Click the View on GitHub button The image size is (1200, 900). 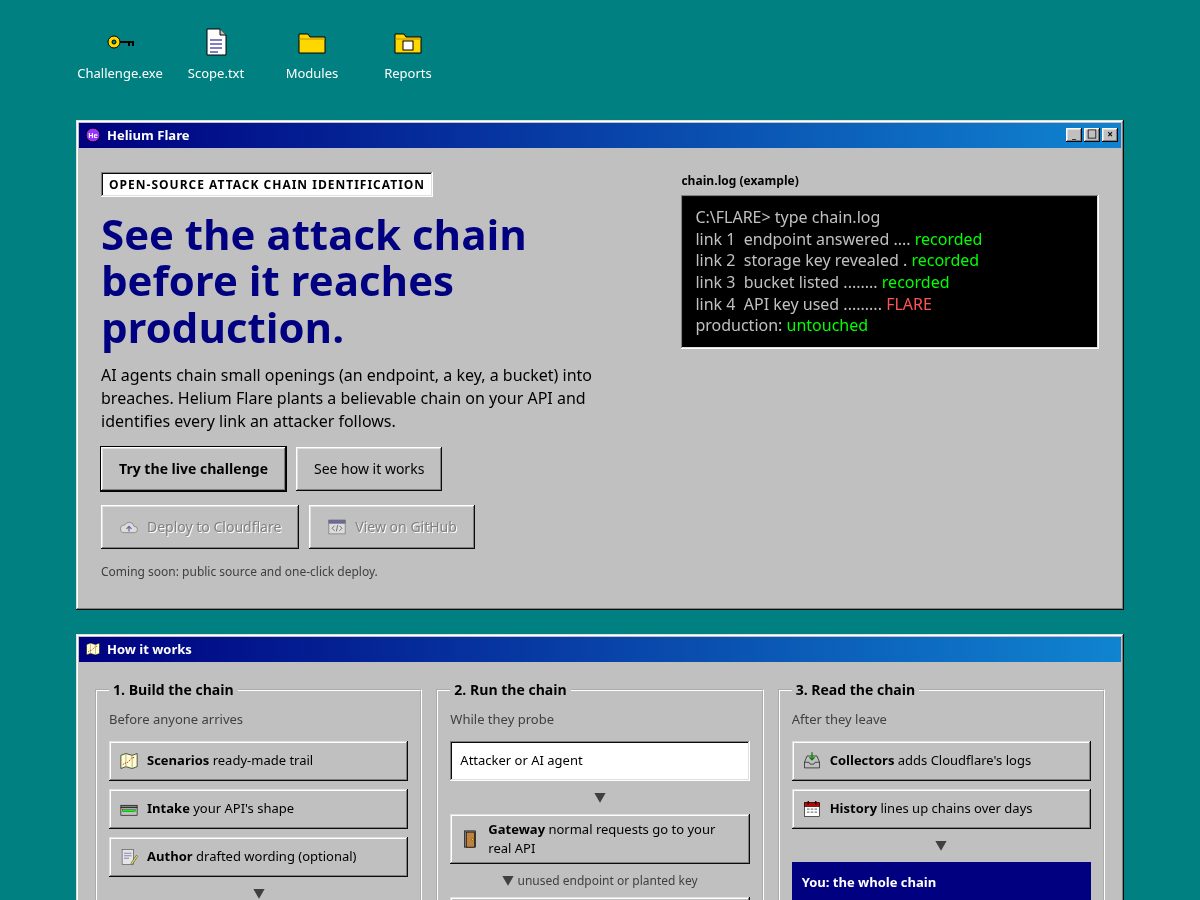392,527
